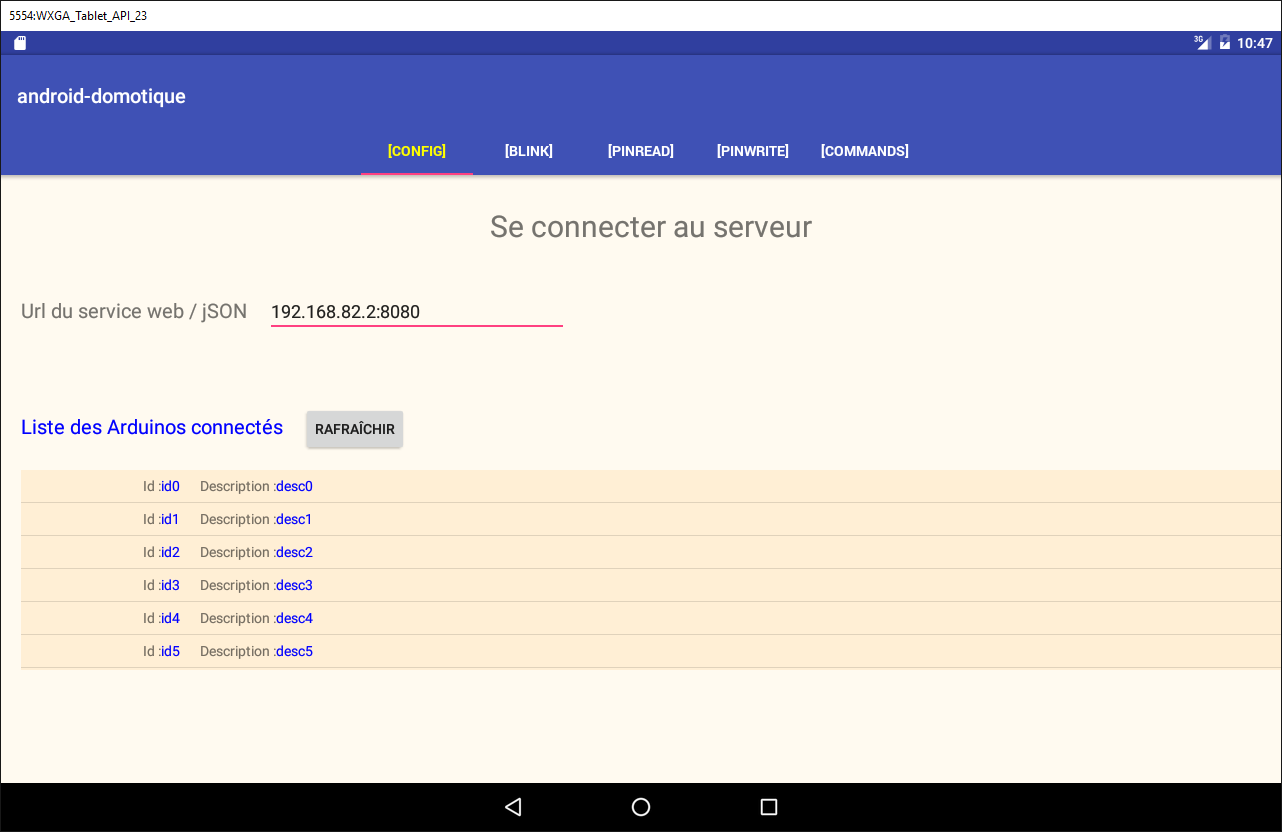This screenshot has height=832, width=1282.
Task: Tap the Android back navigation icon
Action: (x=513, y=807)
